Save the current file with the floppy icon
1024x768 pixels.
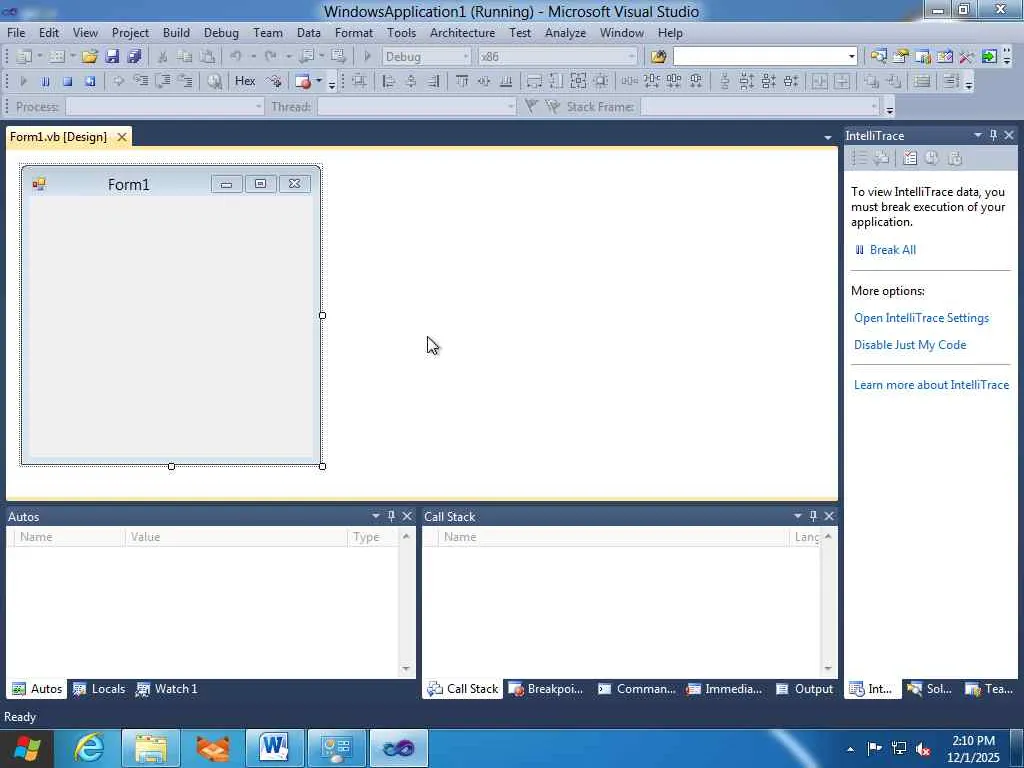click(x=112, y=57)
